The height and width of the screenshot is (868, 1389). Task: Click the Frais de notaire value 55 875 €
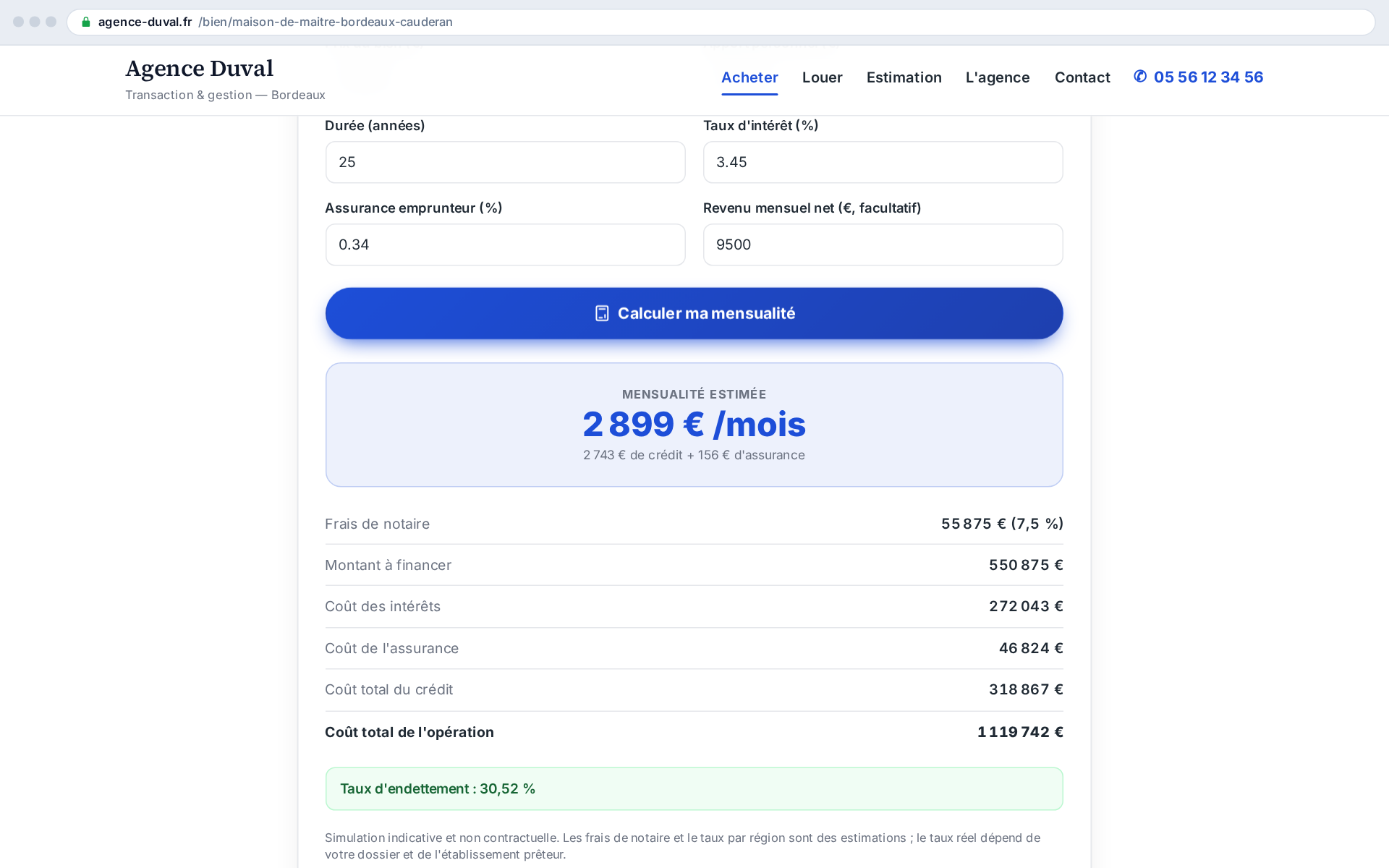tap(1002, 524)
